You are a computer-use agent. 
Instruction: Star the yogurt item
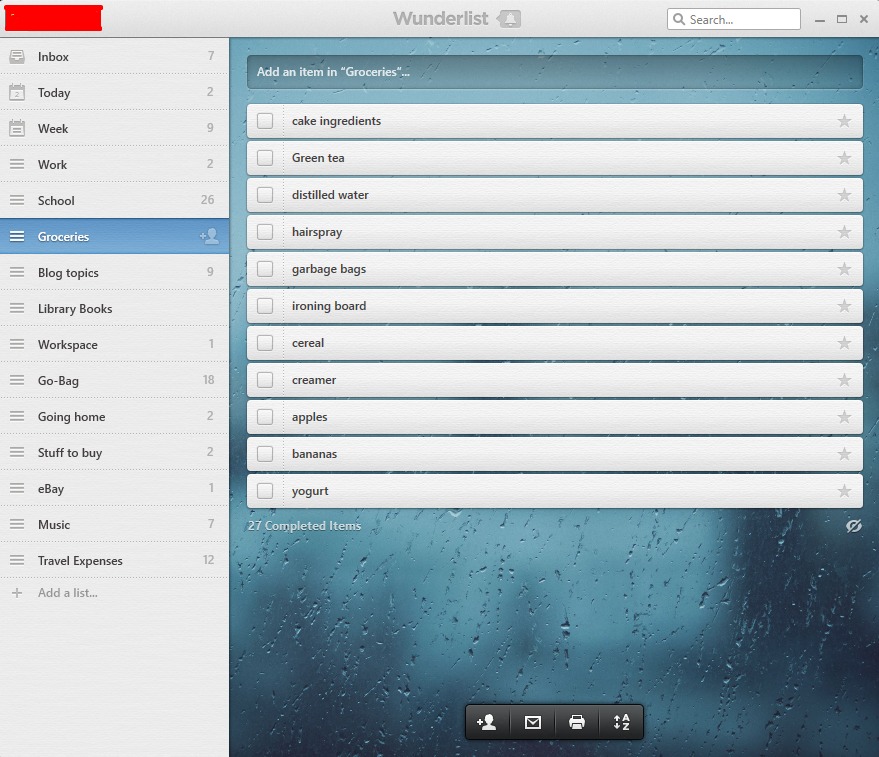tap(844, 491)
